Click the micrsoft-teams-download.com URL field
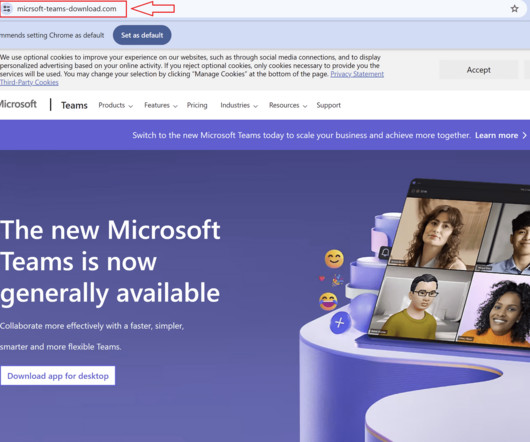Screen dimensions: 530x442 pos(67,9)
